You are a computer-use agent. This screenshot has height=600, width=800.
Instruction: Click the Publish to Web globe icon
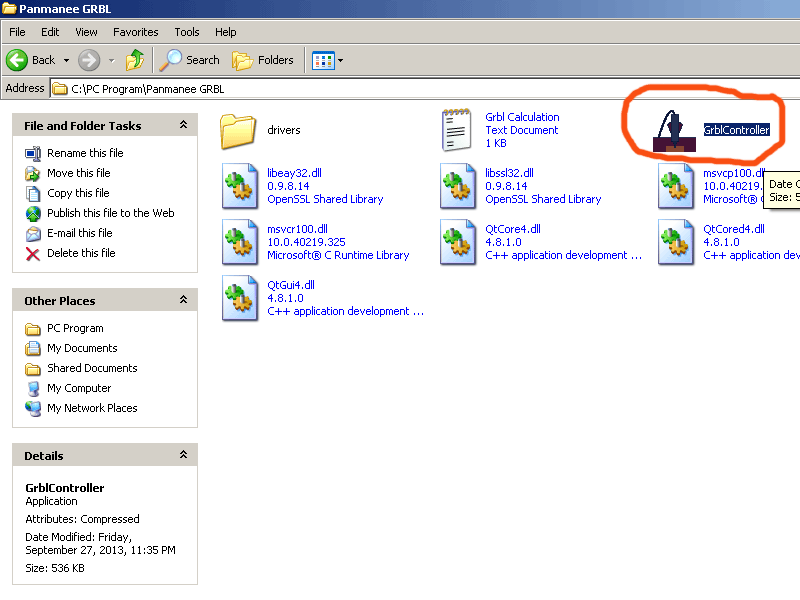pos(33,214)
